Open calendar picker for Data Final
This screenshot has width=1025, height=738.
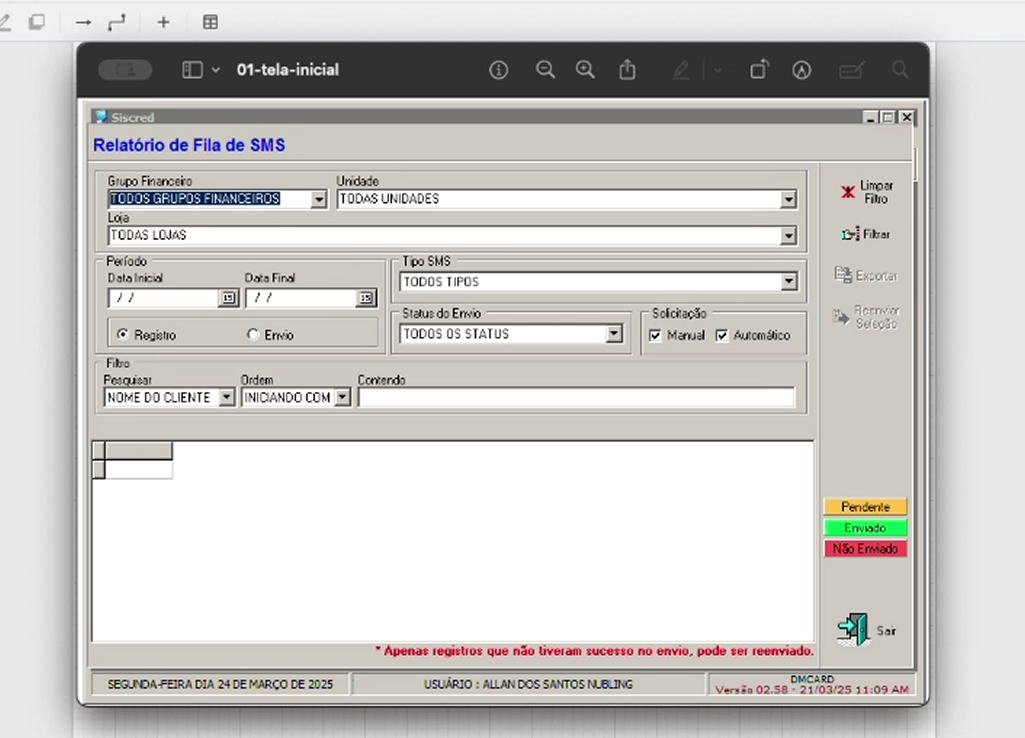pyautogui.click(x=365, y=298)
